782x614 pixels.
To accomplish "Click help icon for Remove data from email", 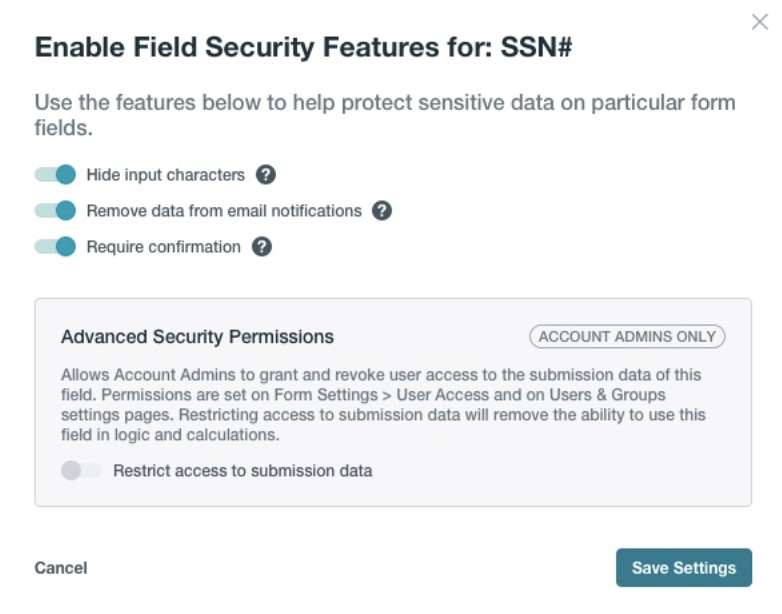I will click(381, 211).
